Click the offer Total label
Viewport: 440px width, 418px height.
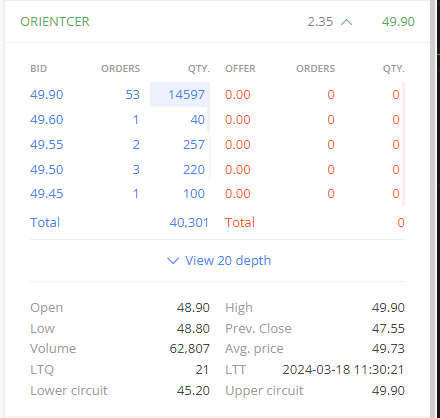point(240,222)
